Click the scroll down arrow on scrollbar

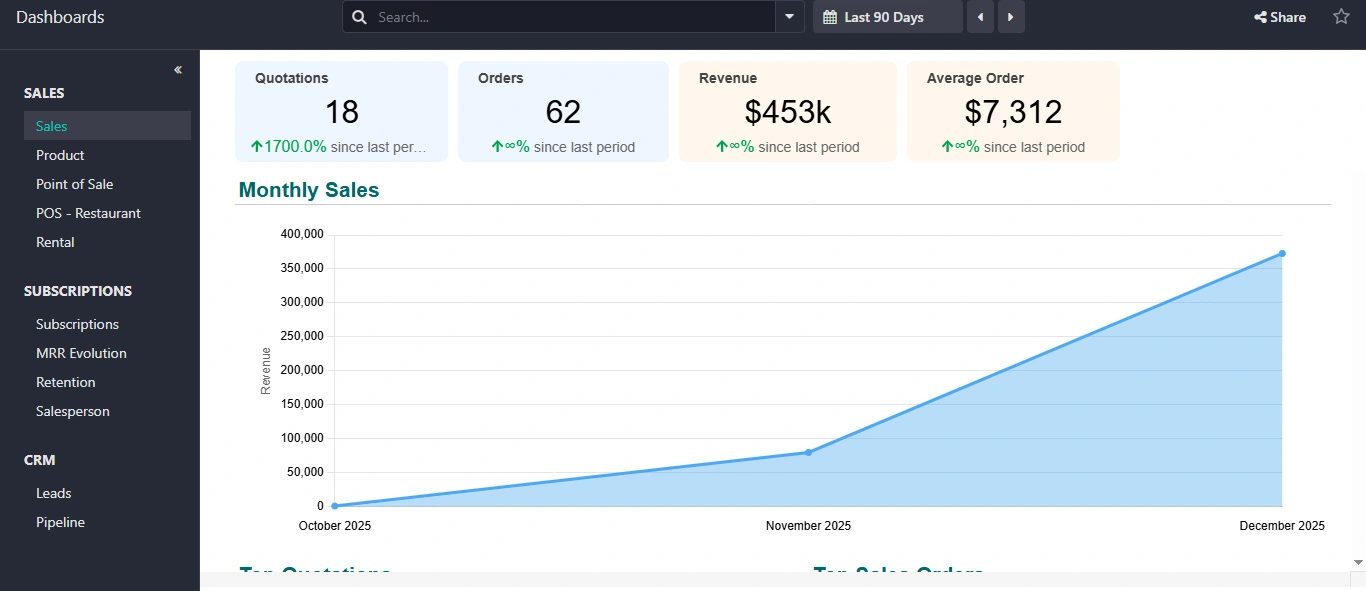1357,563
